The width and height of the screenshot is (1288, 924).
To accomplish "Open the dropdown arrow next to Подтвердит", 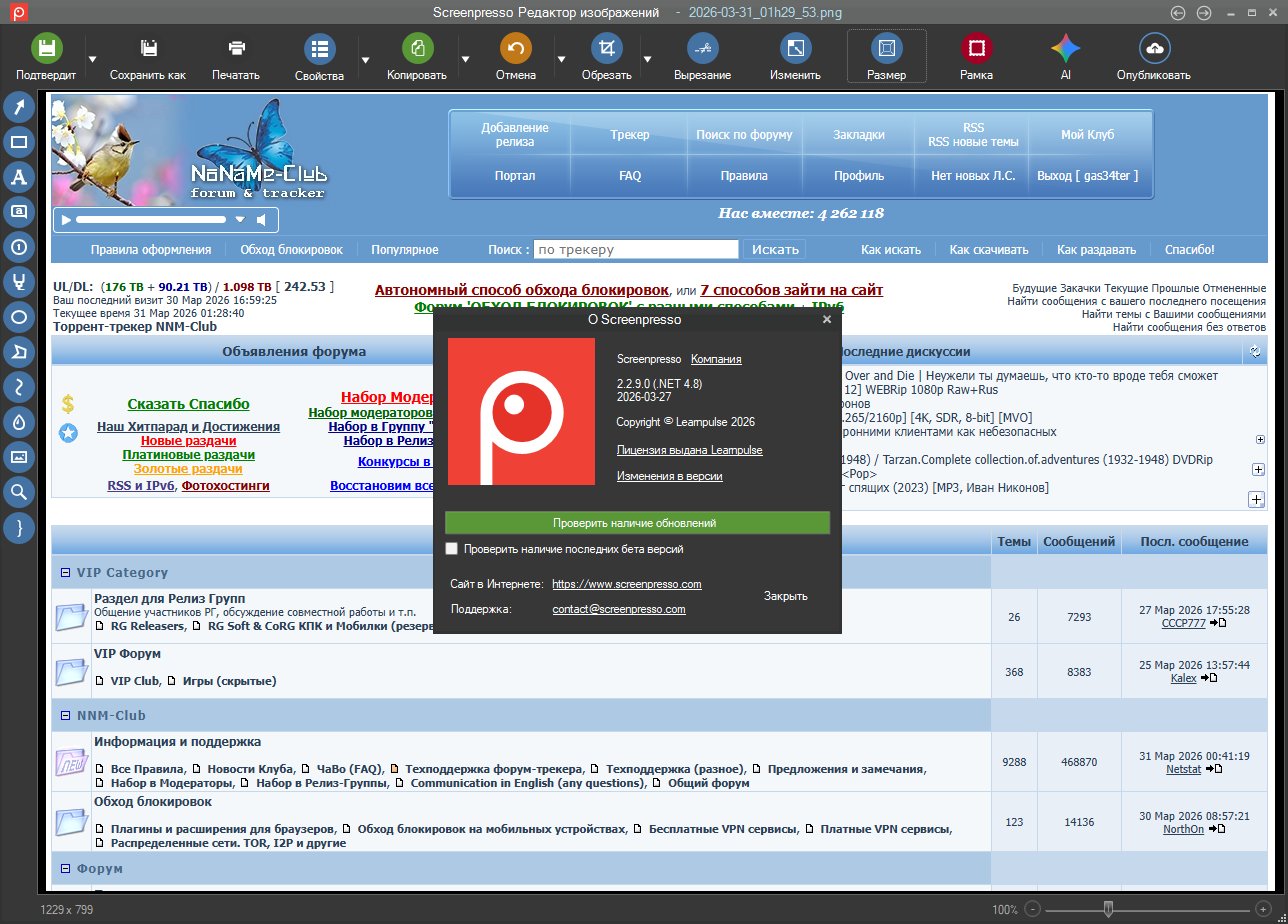I will (92, 59).
